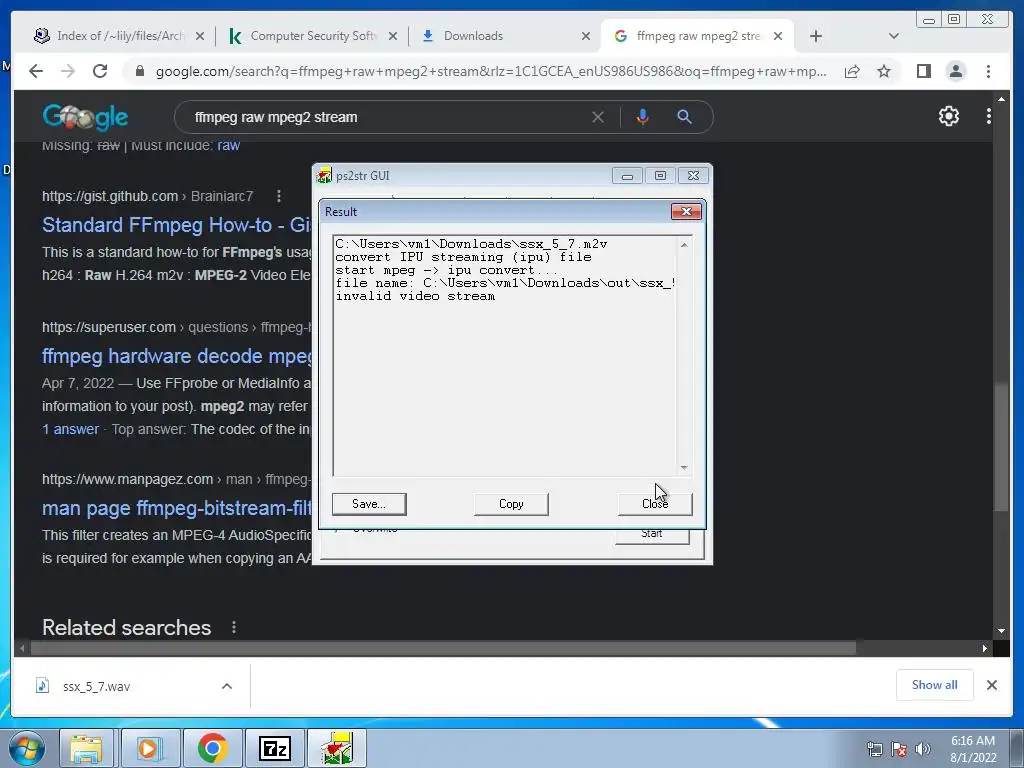Open Action Center flag in tray

click(899, 750)
